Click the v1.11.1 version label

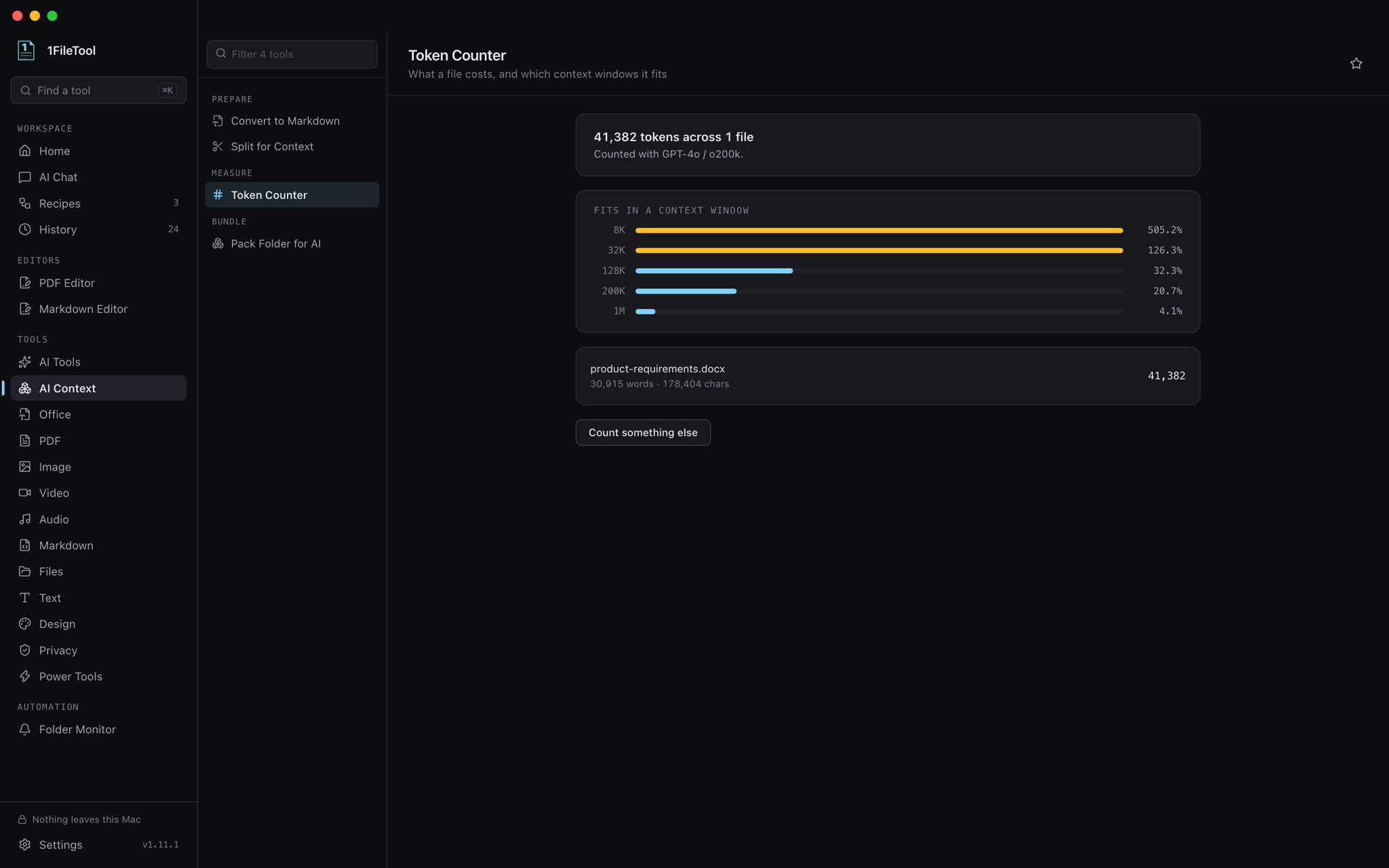coord(161,844)
